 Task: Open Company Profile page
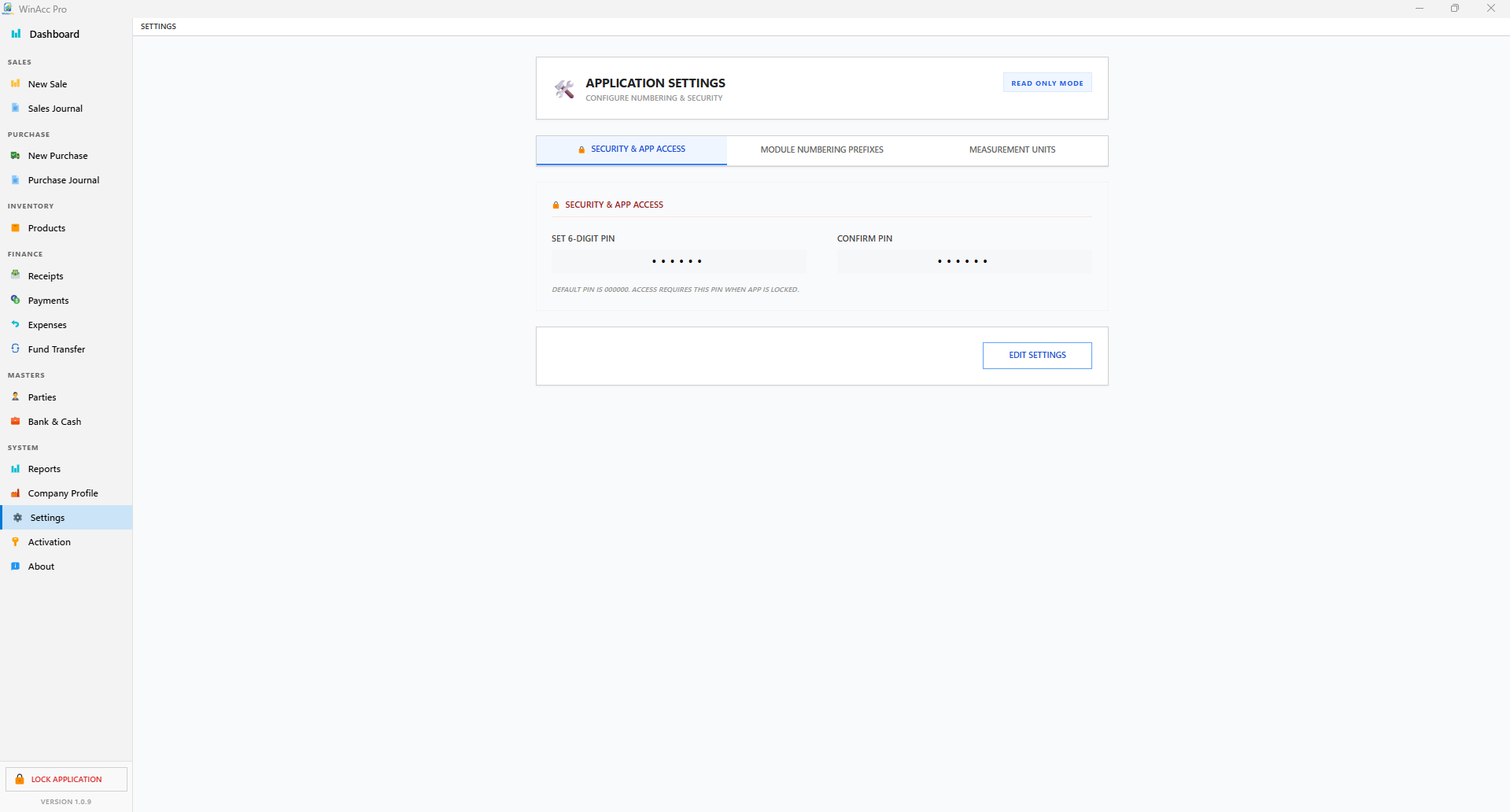(66, 493)
